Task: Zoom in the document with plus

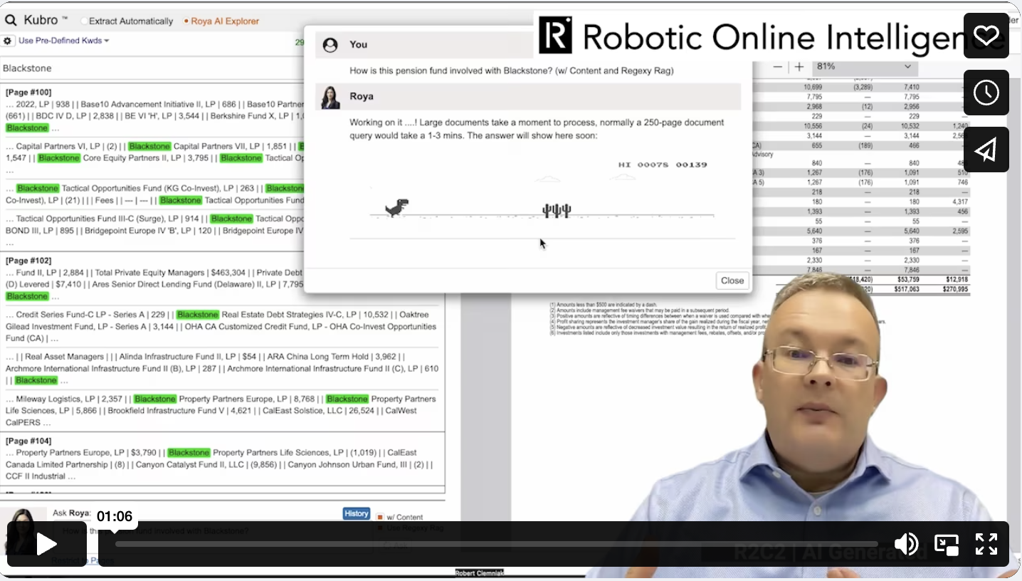Action: [799, 67]
